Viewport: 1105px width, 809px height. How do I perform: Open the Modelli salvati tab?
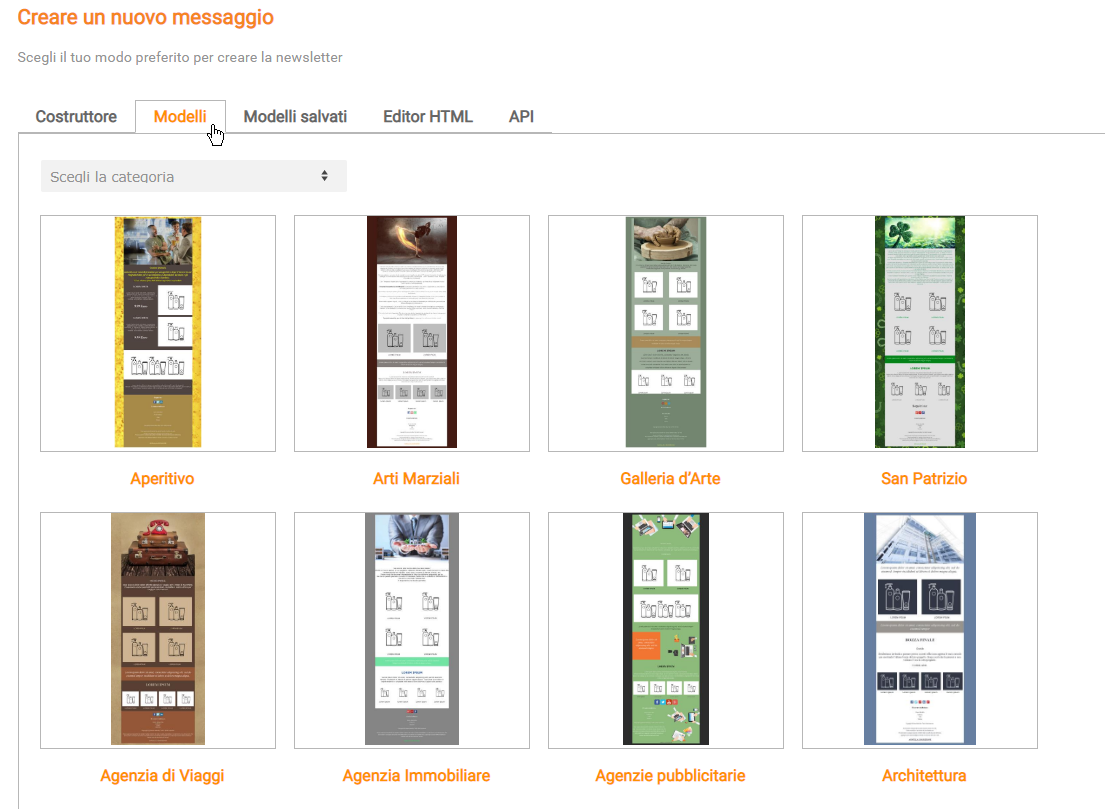pyautogui.click(x=295, y=117)
